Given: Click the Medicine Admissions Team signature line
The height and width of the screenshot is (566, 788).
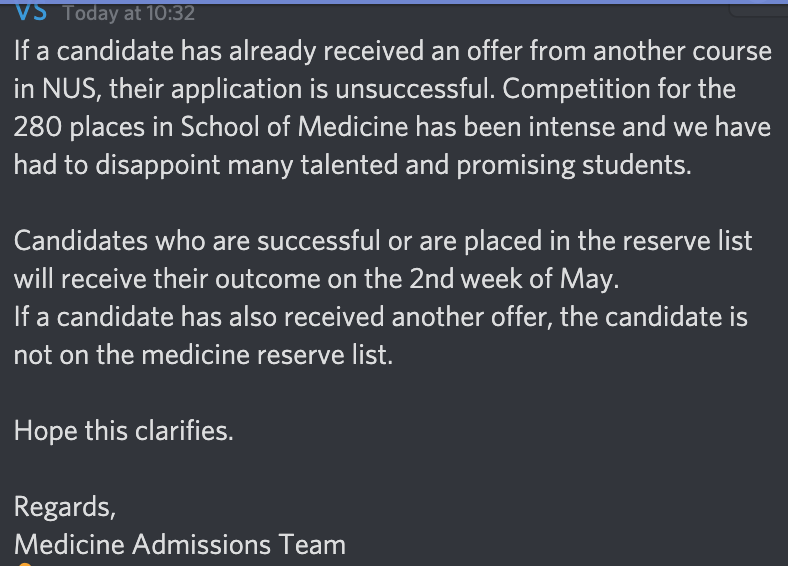Looking at the screenshot, I should tap(180, 545).
